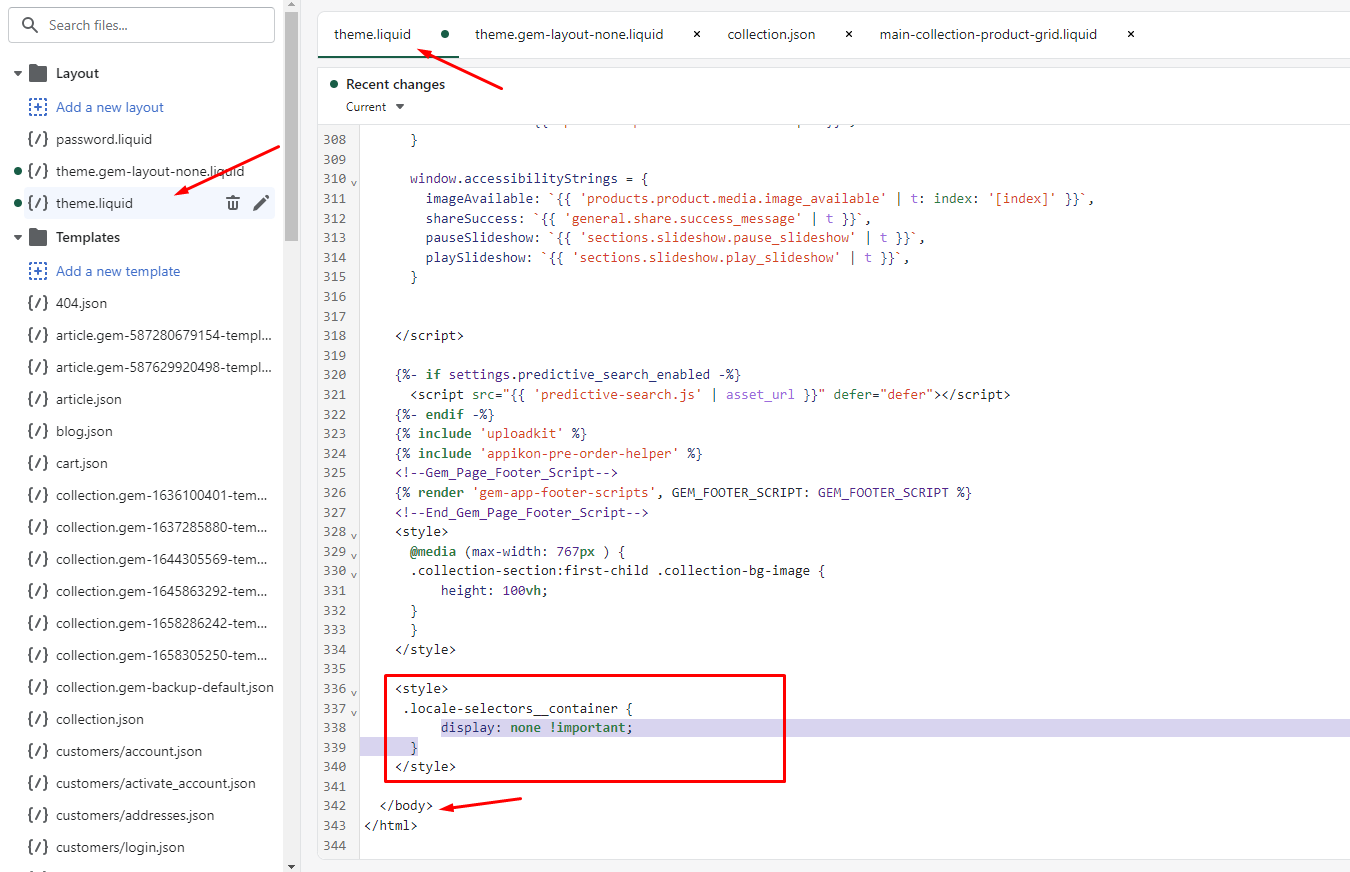Image resolution: width=1350 pixels, height=872 pixels.
Task: Click the search magnifier icon
Action: click(30, 25)
